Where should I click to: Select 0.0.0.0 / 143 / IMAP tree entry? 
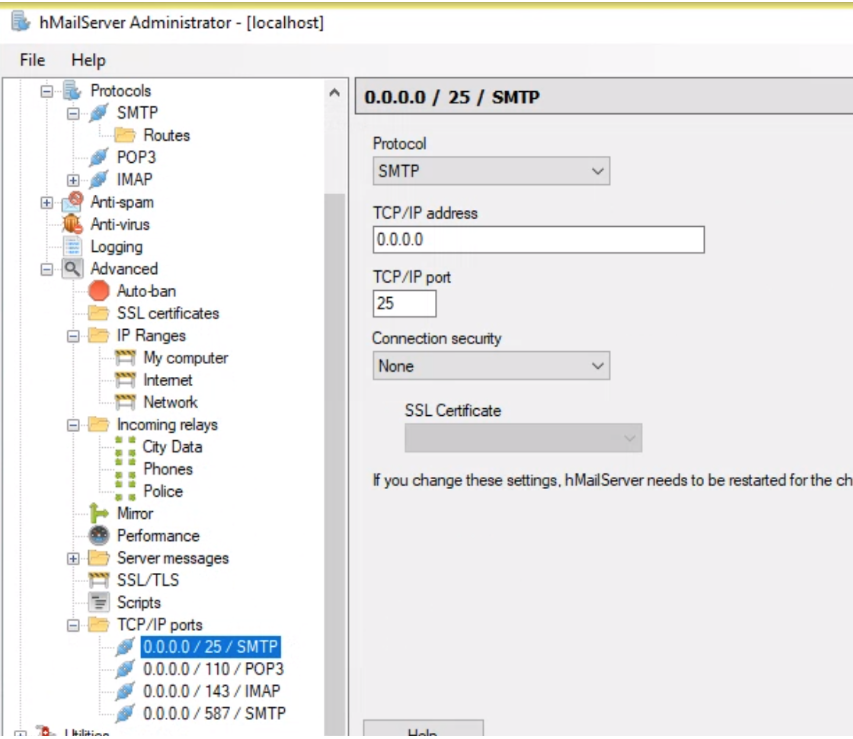tap(212, 691)
